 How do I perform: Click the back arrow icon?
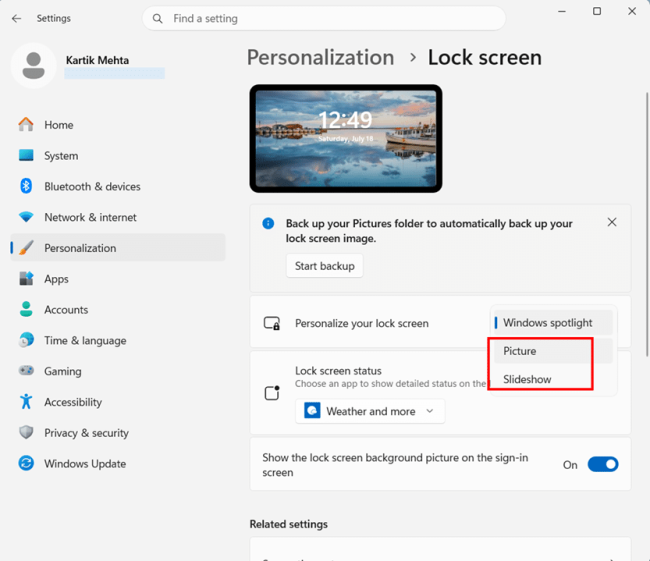click(x=16, y=18)
